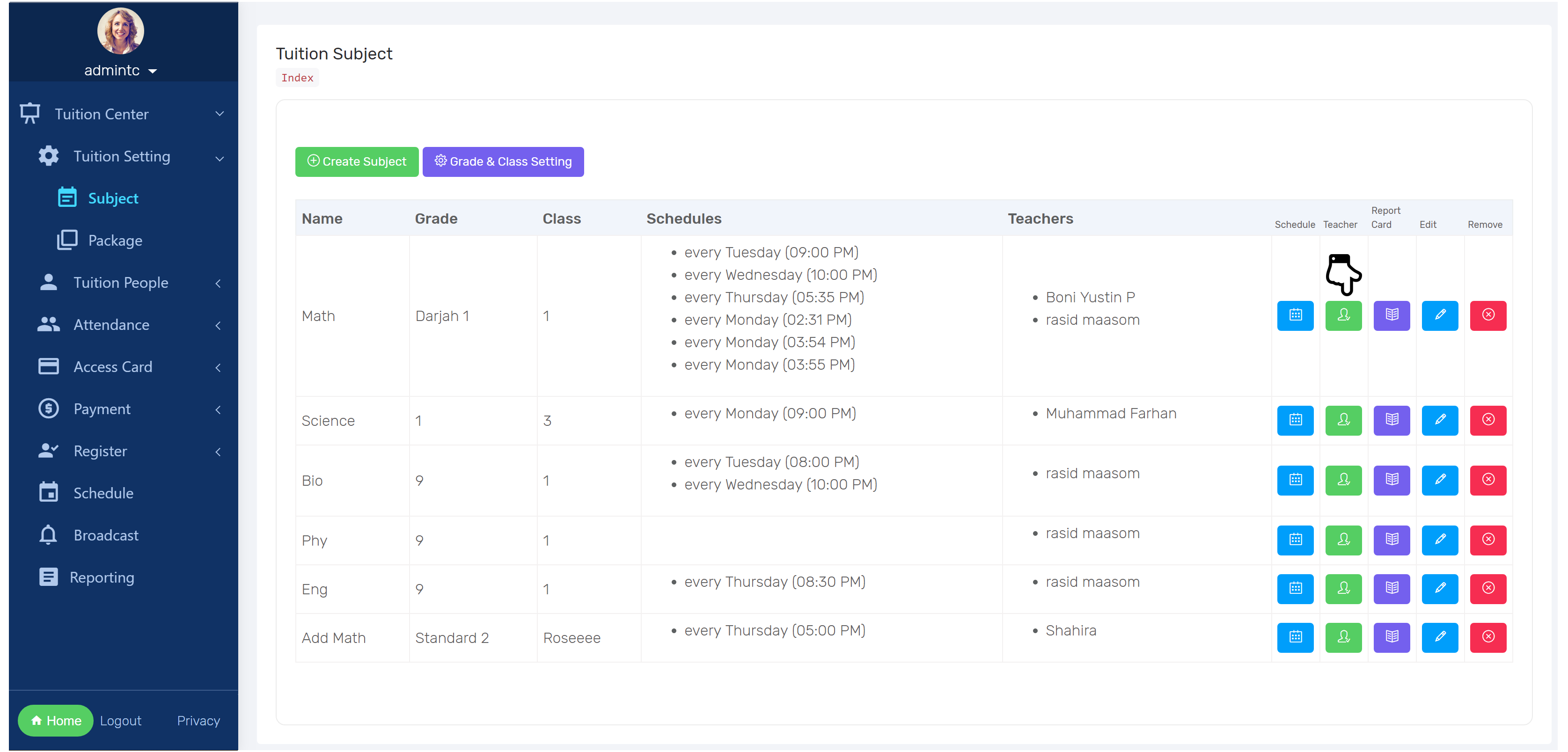Open Report Card for Phy subject

point(1391,540)
